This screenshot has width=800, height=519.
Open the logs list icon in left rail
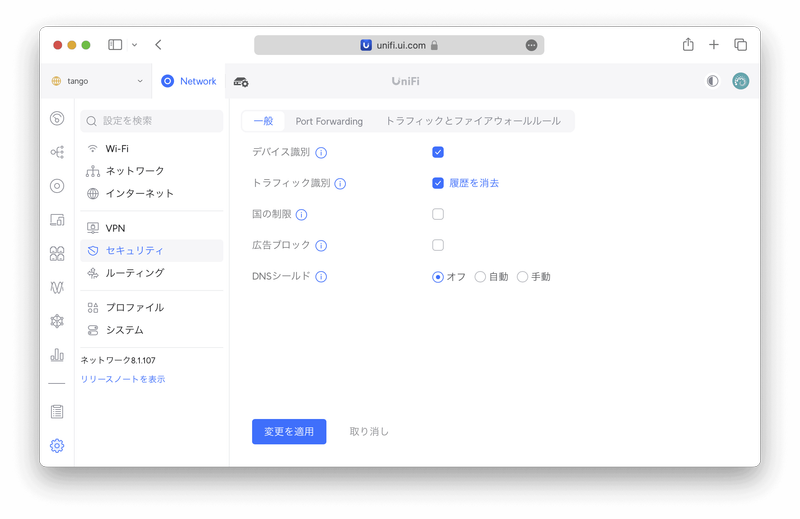(57, 412)
